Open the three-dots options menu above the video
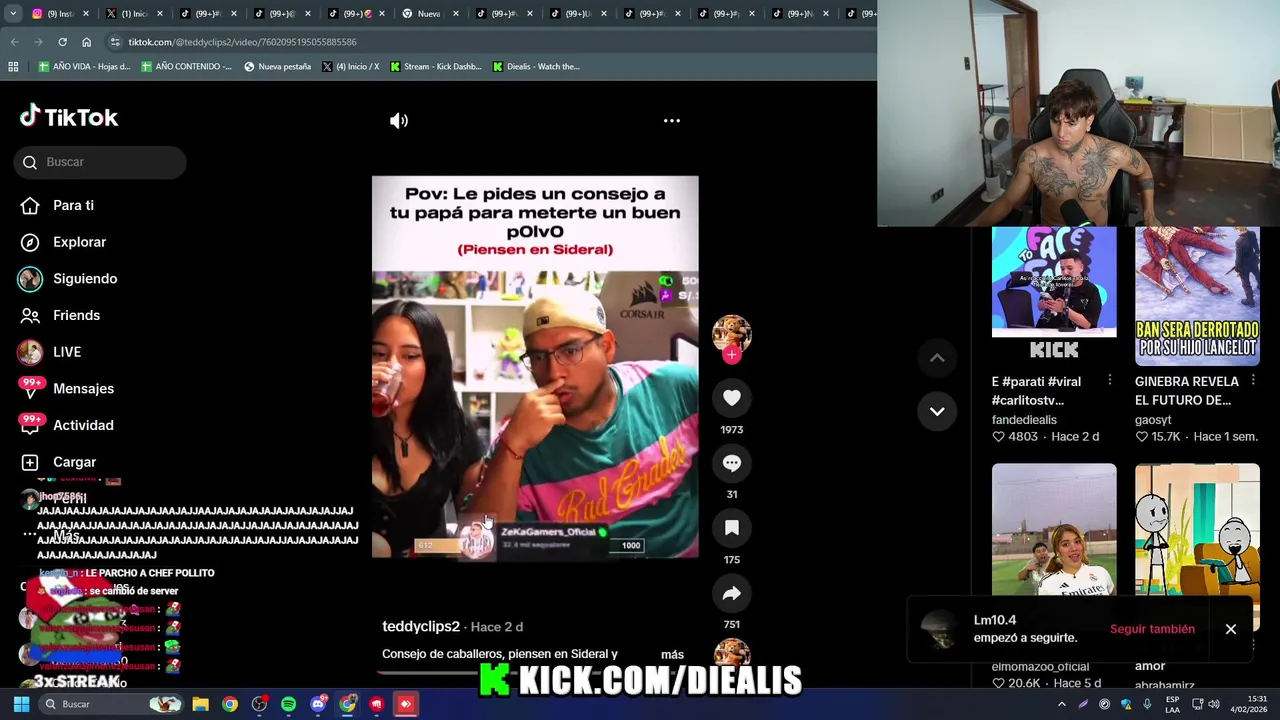 coord(672,121)
